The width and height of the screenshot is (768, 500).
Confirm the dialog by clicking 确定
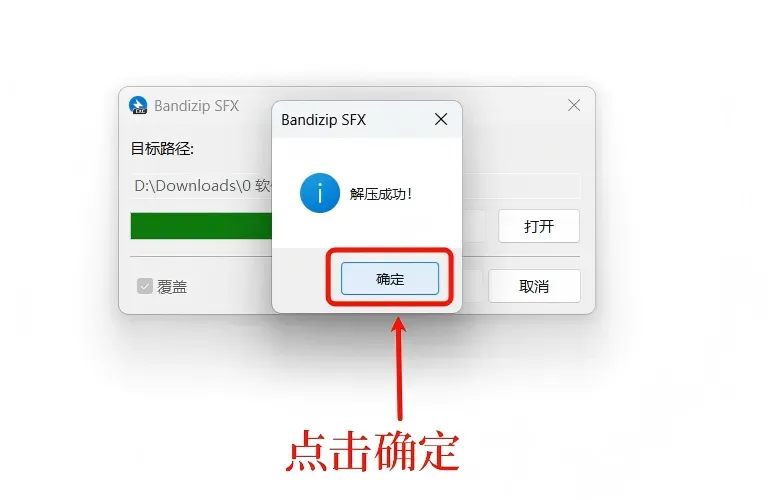[x=390, y=279]
